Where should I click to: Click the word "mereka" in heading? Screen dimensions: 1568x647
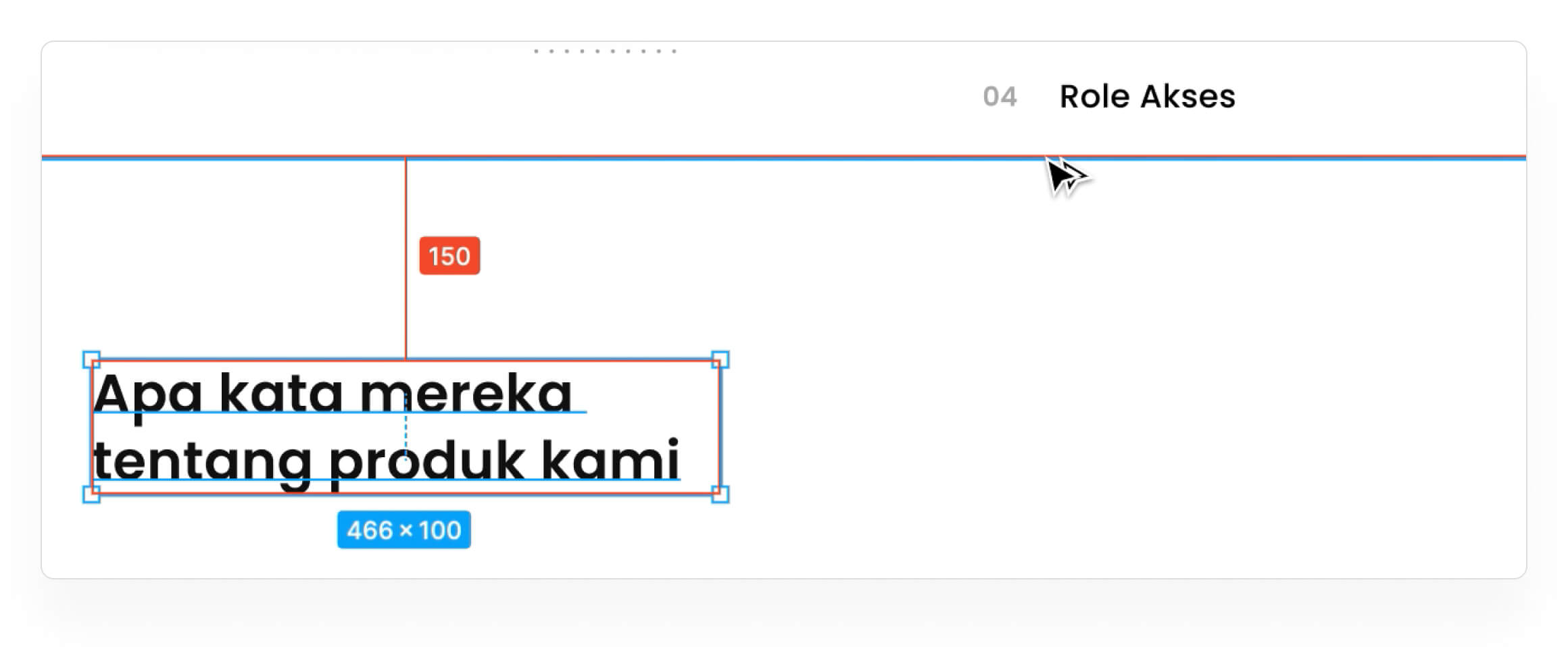click(x=466, y=393)
